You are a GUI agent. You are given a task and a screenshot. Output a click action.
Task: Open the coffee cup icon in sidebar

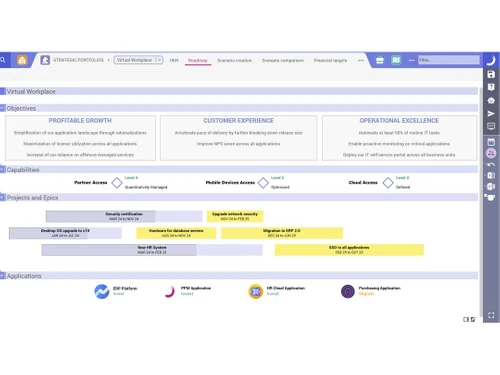coord(490,197)
